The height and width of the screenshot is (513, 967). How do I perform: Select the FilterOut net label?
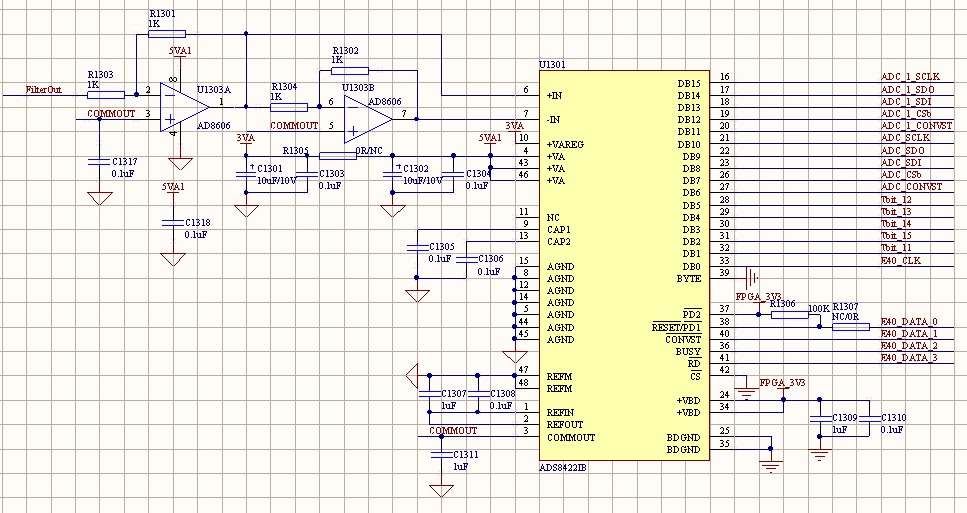[x=44, y=89]
